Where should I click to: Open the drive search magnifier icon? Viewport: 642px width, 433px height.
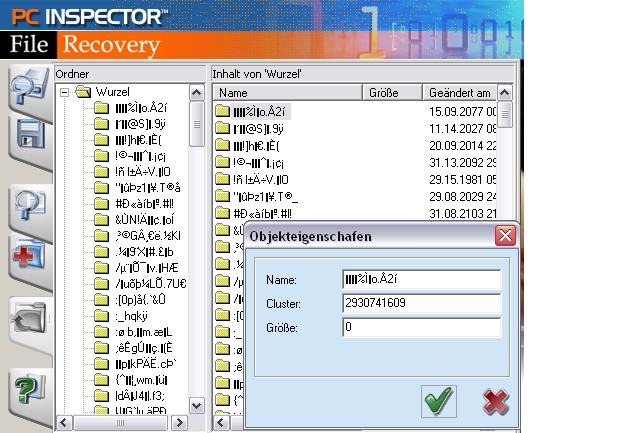click(29, 86)
